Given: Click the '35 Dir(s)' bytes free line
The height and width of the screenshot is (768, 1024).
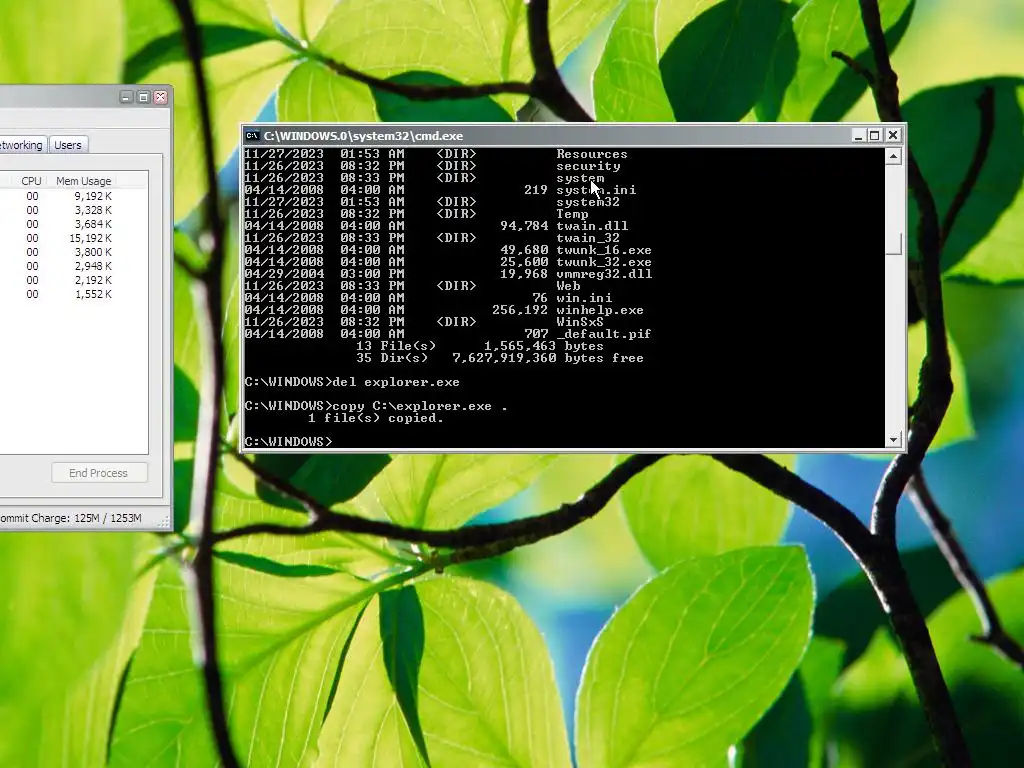Looking at the screenshot, I should 500,358.
